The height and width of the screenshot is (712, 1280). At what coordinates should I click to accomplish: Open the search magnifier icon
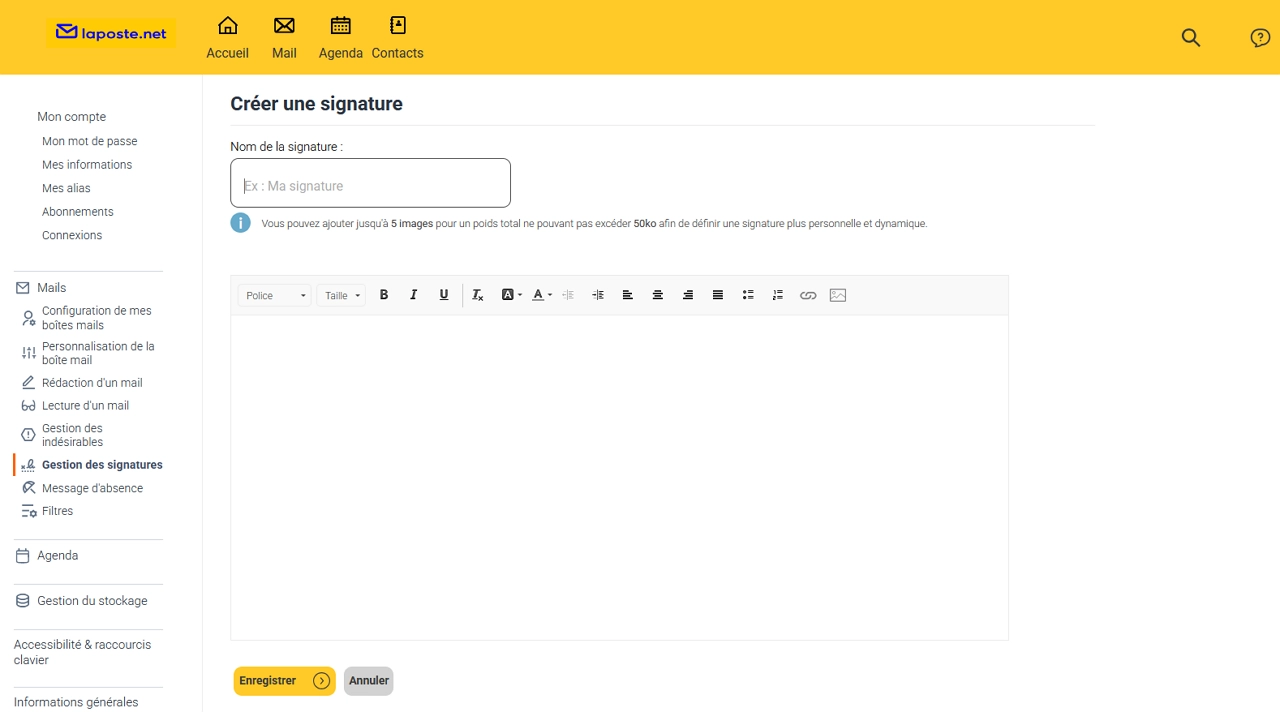click(x=1190, y=38)
